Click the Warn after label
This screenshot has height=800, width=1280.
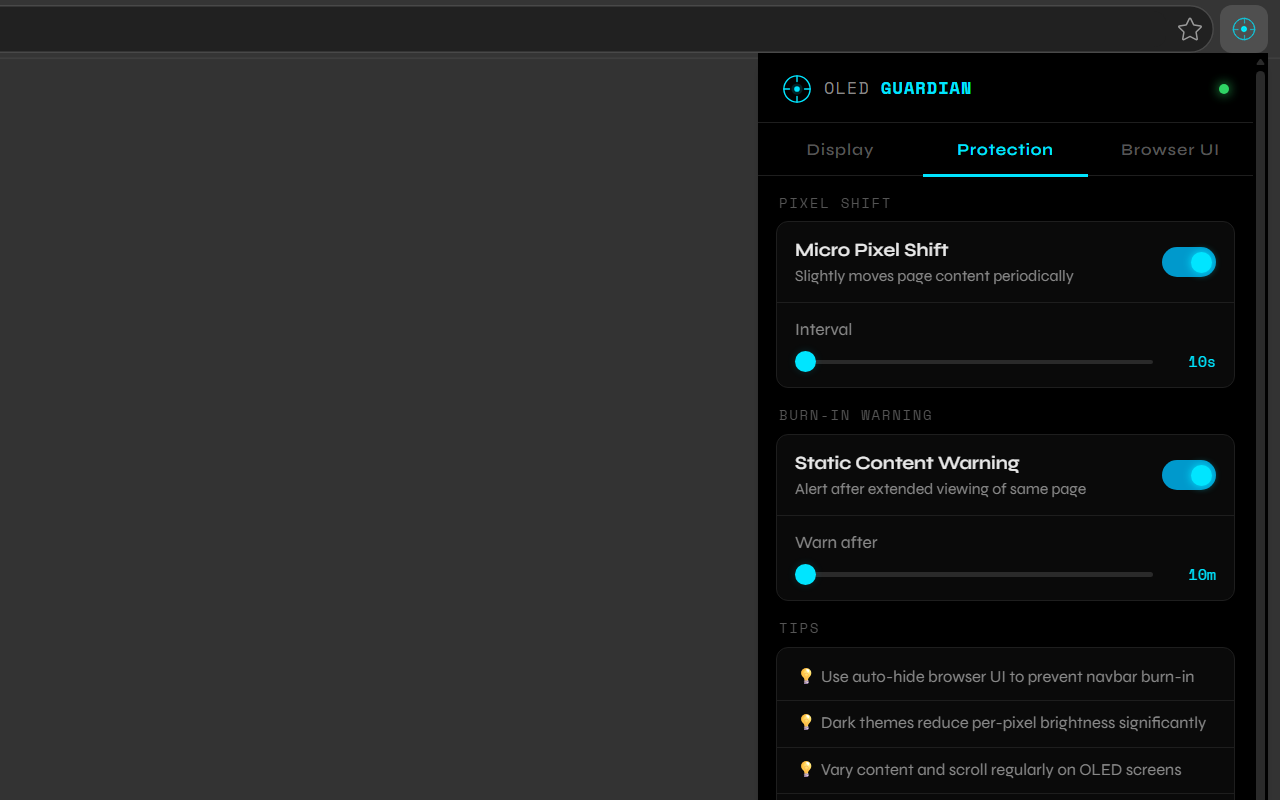[x=836, y=543]
